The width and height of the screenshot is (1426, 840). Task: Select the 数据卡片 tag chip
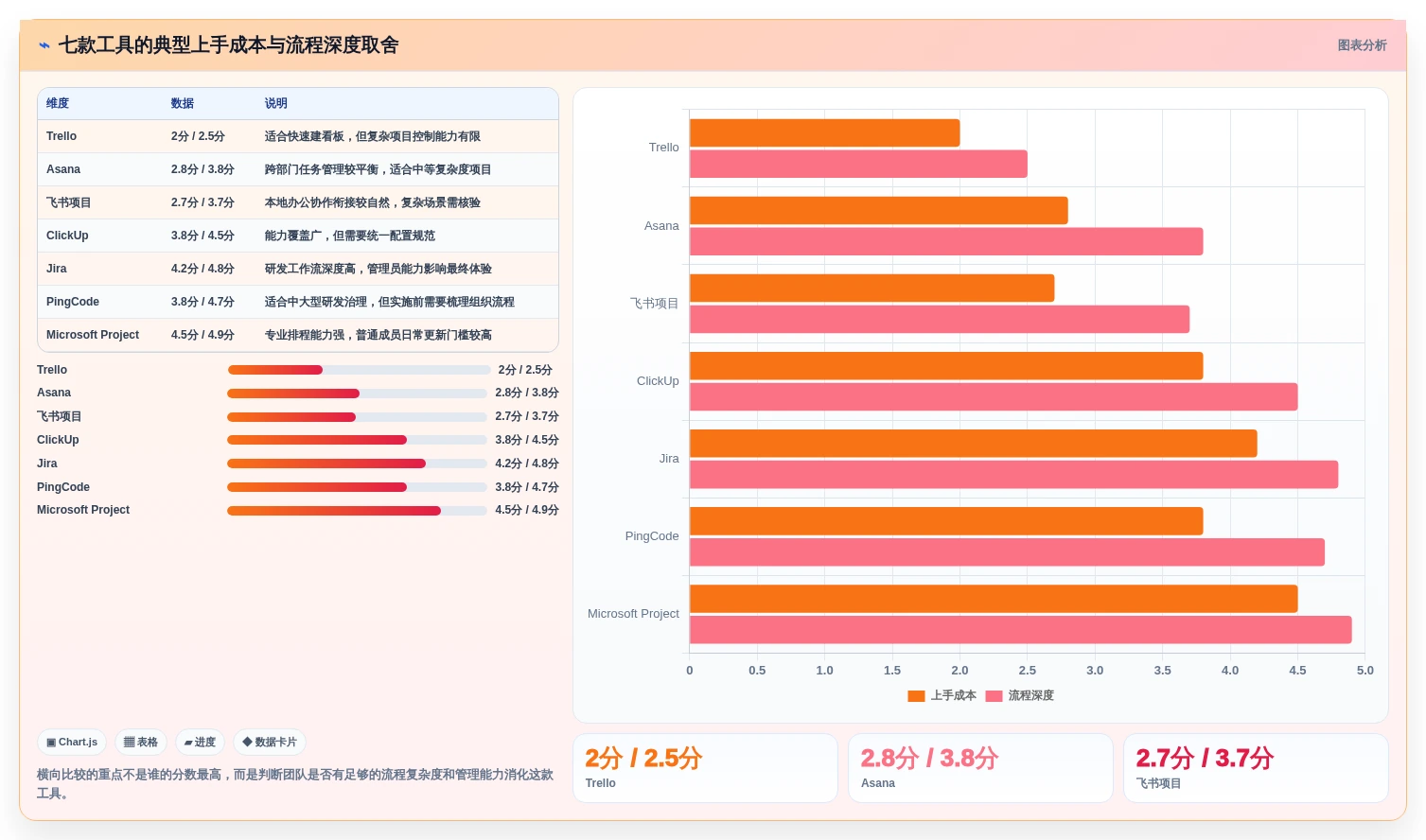coord(270,743)
